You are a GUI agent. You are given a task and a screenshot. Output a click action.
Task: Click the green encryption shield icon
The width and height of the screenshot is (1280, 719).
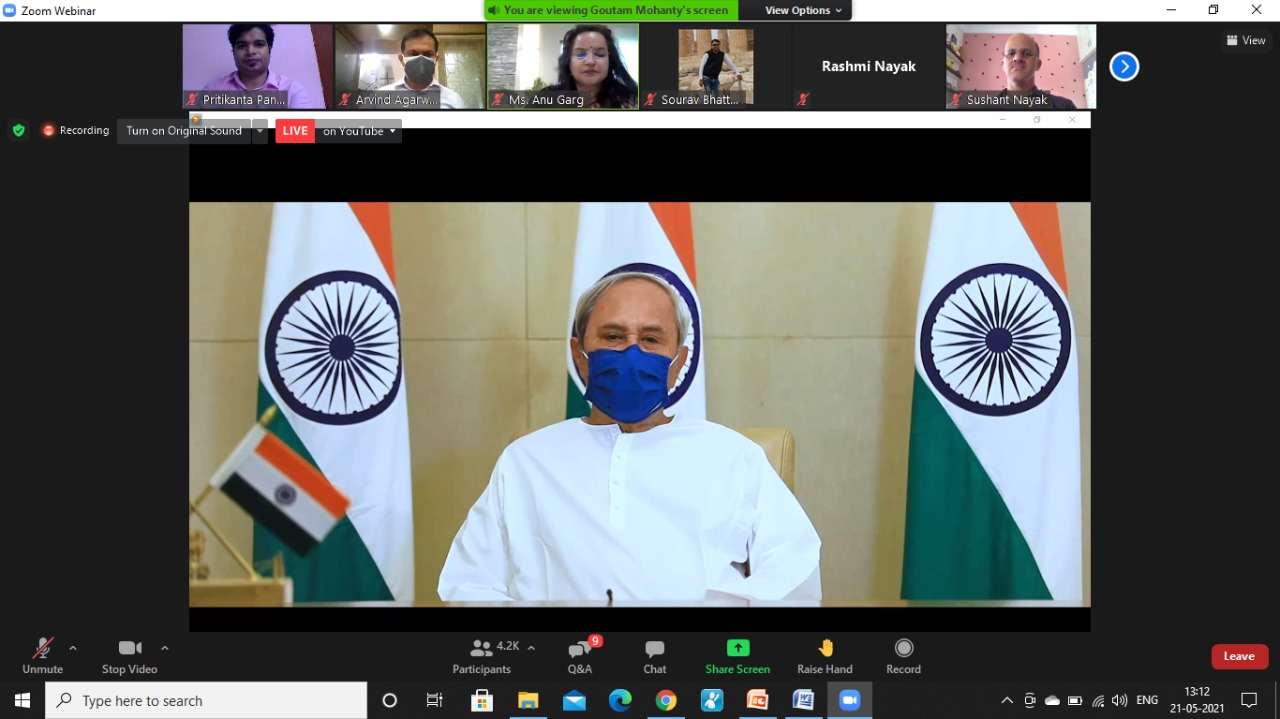point(19,130)
